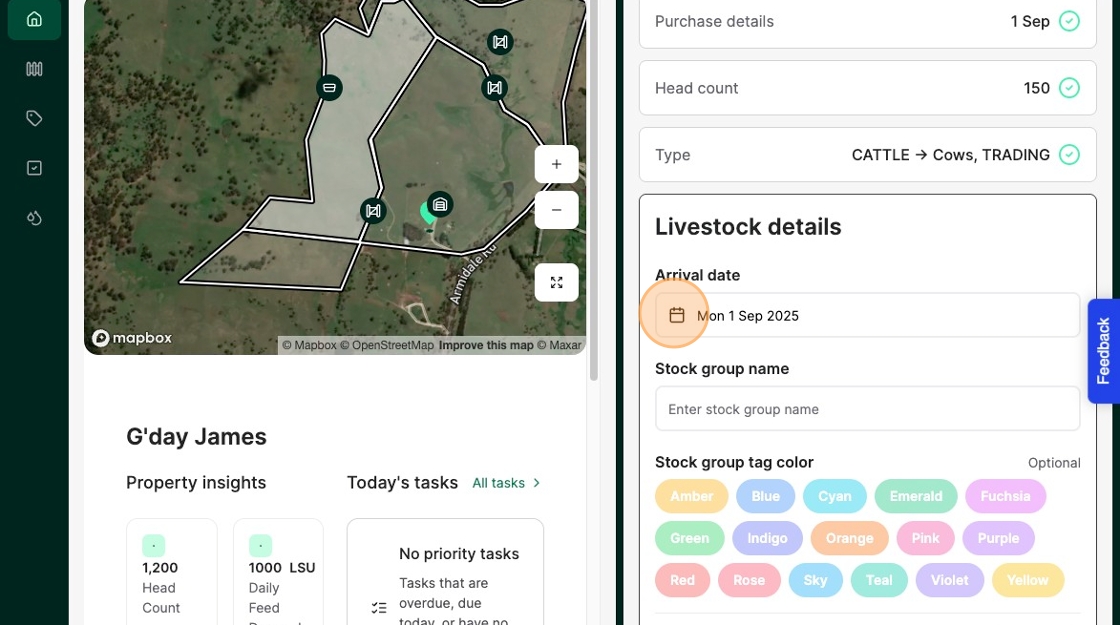Open the Home icon in sidebar
The image size is (1120, 625).
[x=34, y=19]
